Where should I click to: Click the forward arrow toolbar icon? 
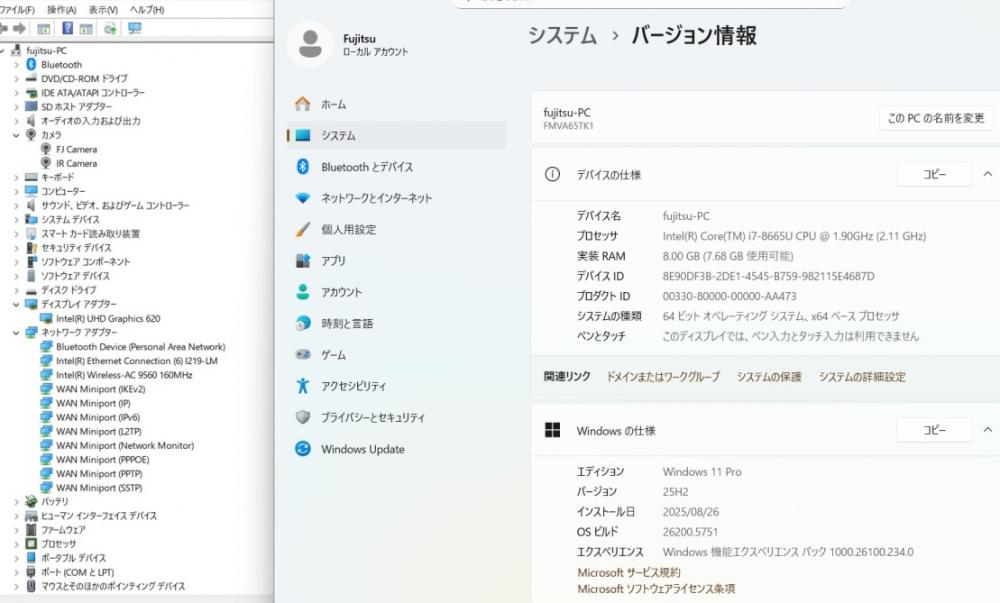coord(17,28)
